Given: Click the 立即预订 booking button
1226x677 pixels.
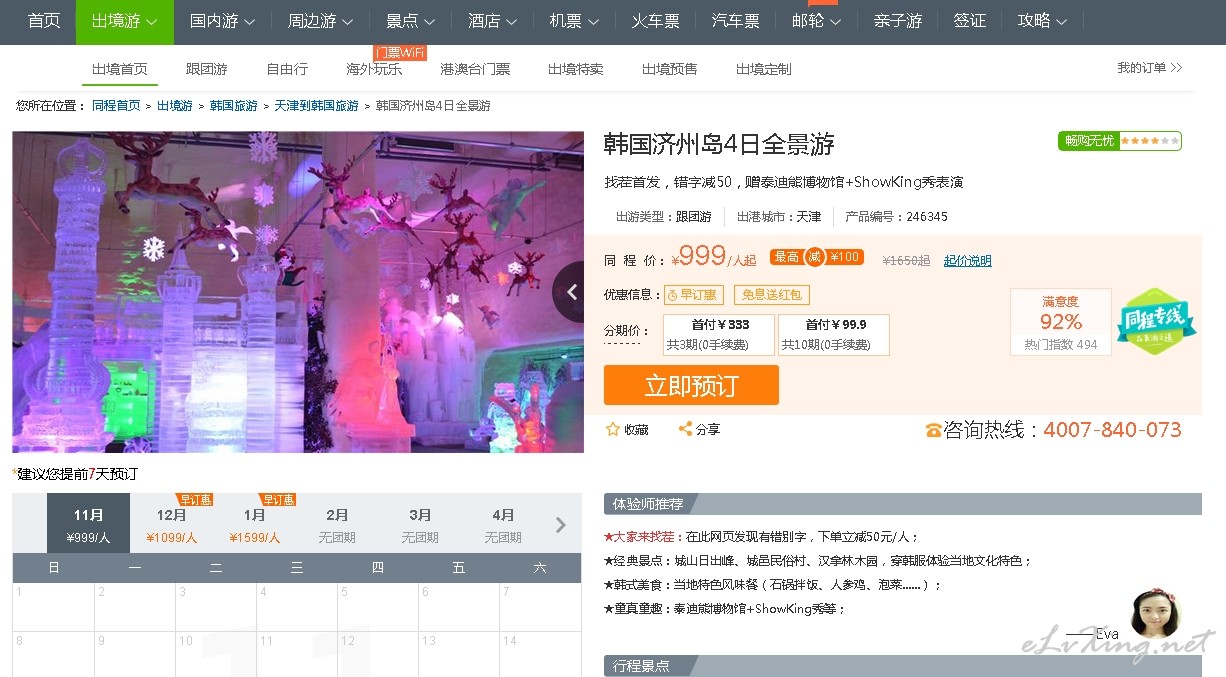Looking at the screenshot, I should [691, 385].
